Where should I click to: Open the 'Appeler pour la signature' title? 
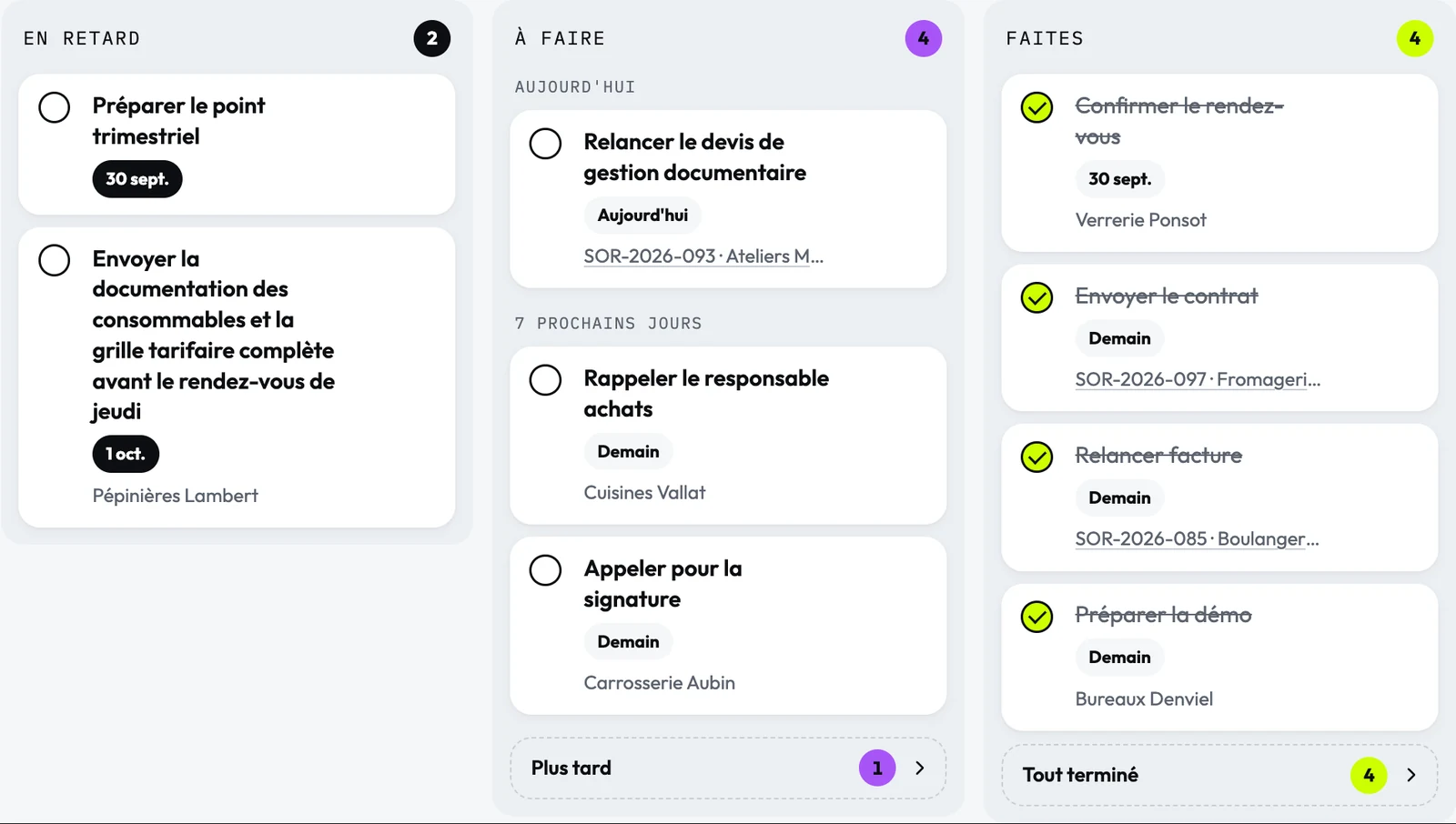click(662, 584)
